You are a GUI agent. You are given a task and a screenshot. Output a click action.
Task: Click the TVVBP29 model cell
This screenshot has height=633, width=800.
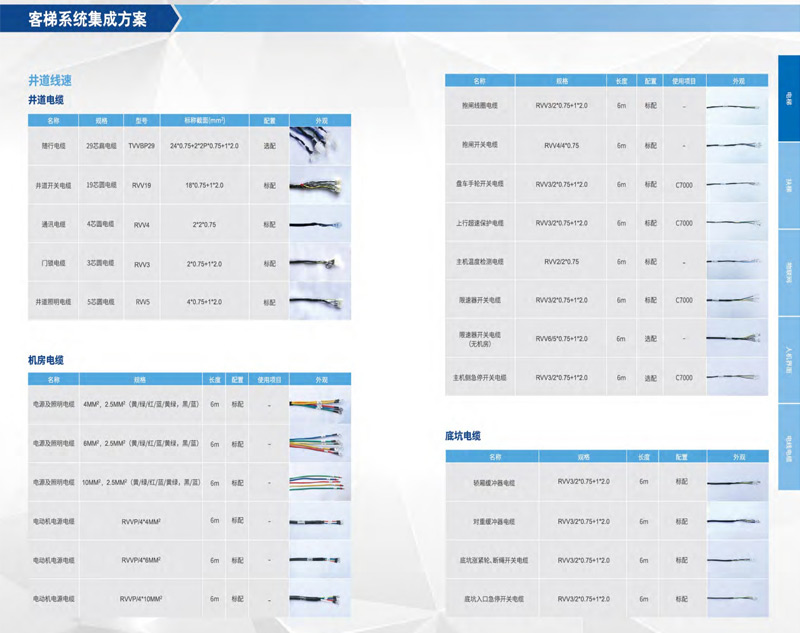coord(141,146)
